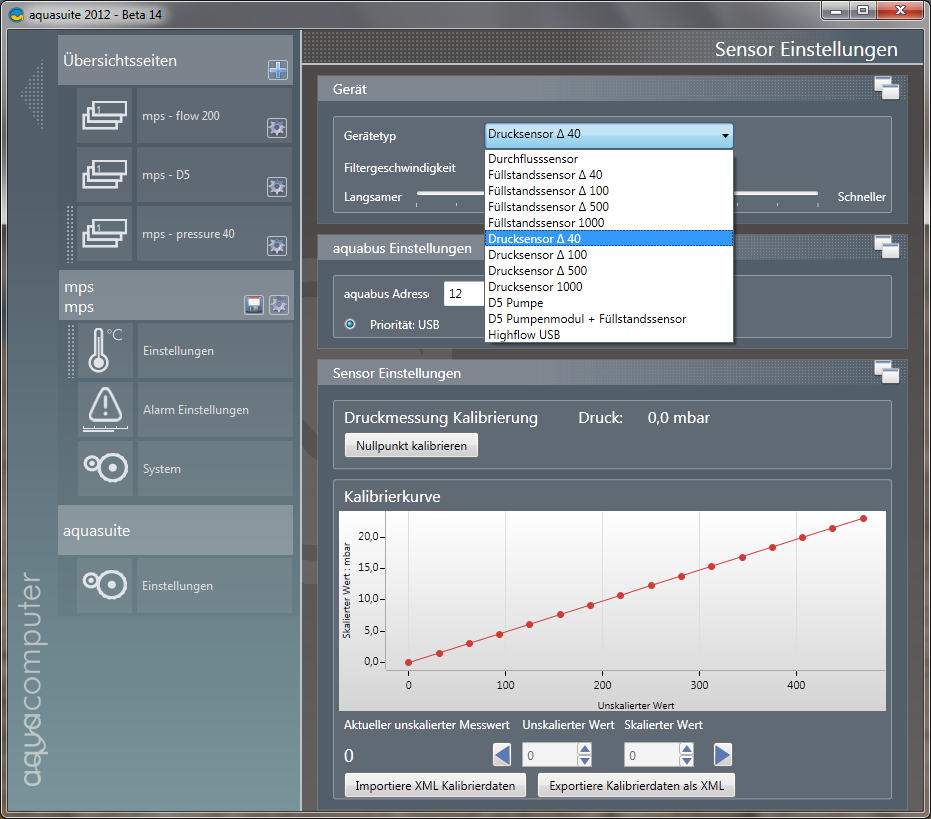The width and height of the screenshot is (931, 819).
Task: Click the first calibration curve point at zero
Action: (x=408, y=662)
